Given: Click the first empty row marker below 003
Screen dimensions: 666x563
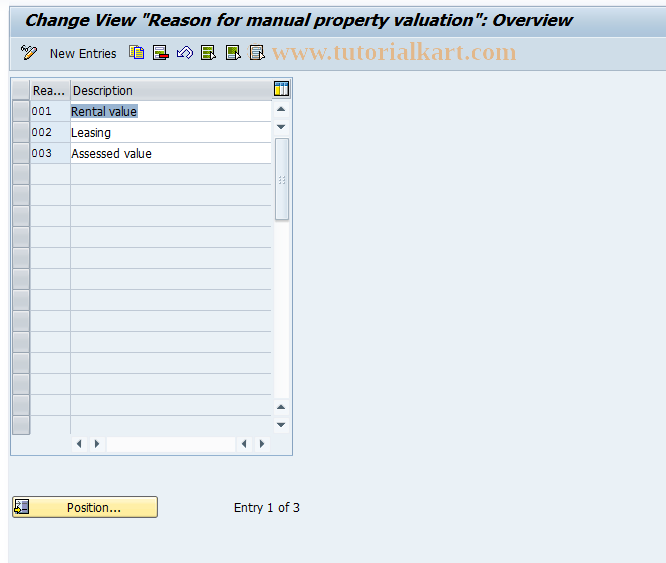Looking at the screenshot, I should click(21, 174).
